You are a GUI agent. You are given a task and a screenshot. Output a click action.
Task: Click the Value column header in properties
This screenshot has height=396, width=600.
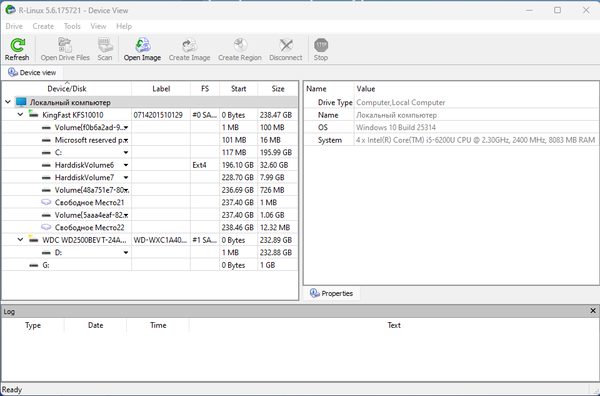[x=366, y=89]
